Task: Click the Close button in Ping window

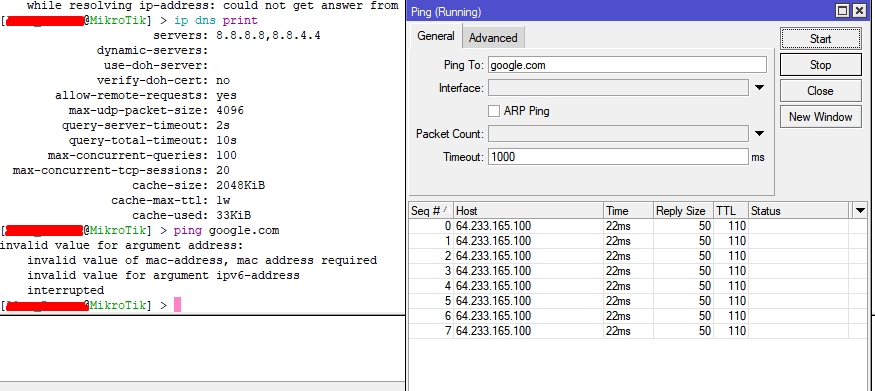Action: coord(820,91)
